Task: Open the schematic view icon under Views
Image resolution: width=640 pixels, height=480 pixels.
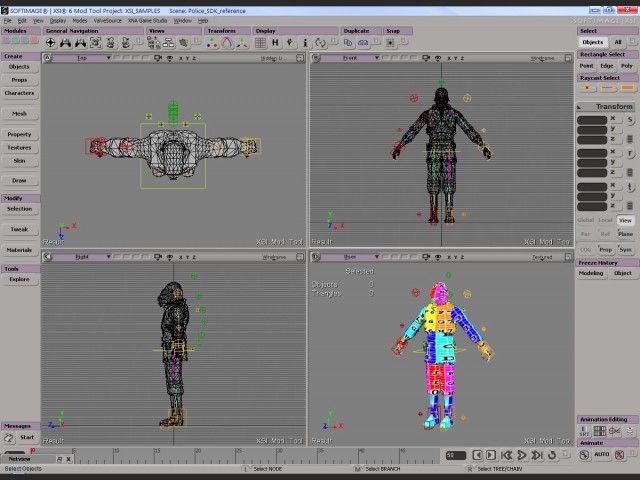Action: point(168,43)
